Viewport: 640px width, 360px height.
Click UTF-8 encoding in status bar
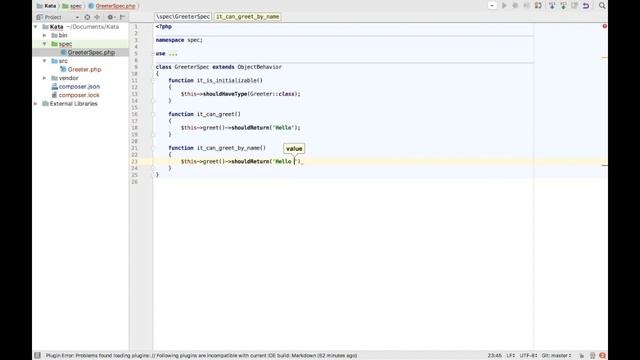[x=528, y=356]
